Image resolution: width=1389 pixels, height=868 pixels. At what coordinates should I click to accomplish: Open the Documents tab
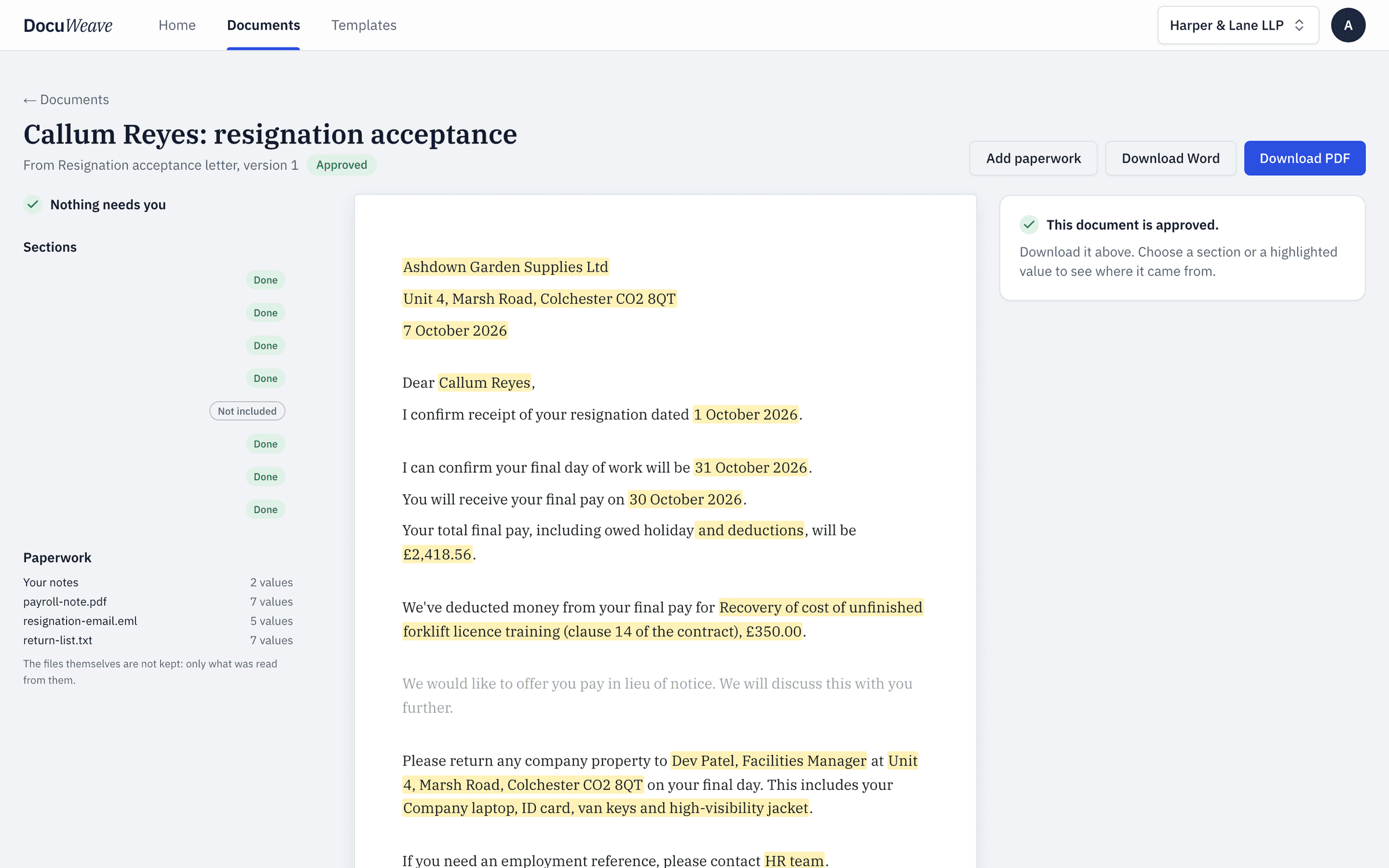pos(263,25)
